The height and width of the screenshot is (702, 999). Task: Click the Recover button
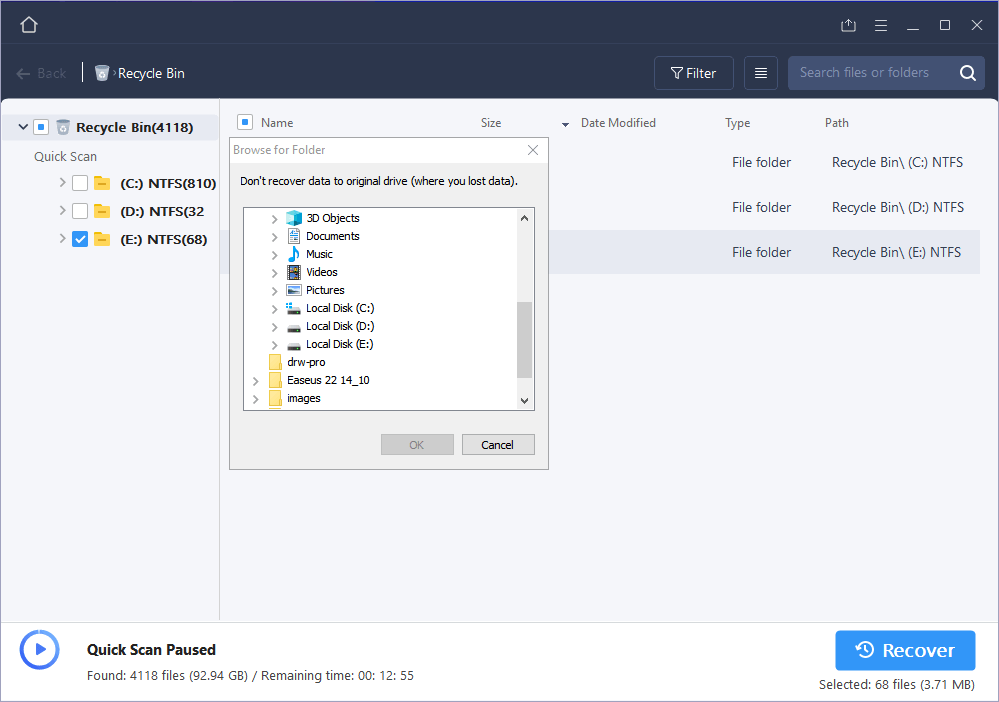pyautogui.click(x=905, y=650)
